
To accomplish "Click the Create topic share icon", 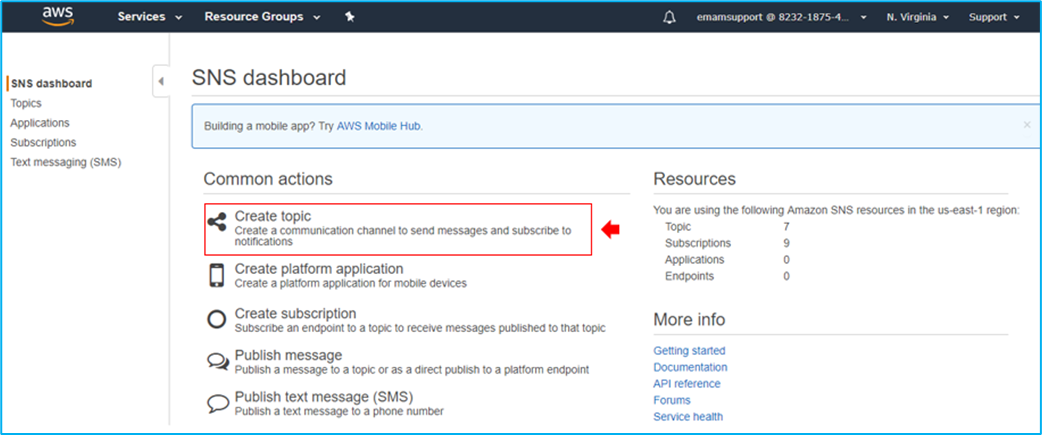I will coord(217,222).
